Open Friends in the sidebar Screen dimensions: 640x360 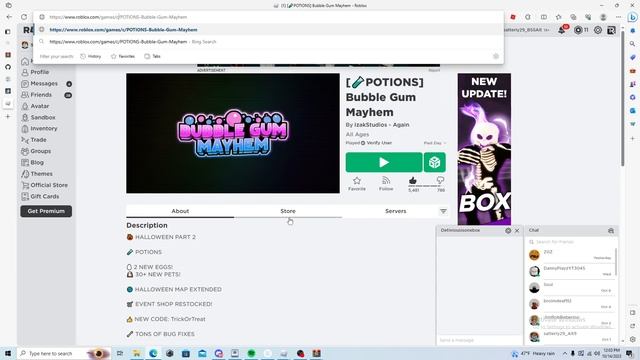[x=37, y=95]
